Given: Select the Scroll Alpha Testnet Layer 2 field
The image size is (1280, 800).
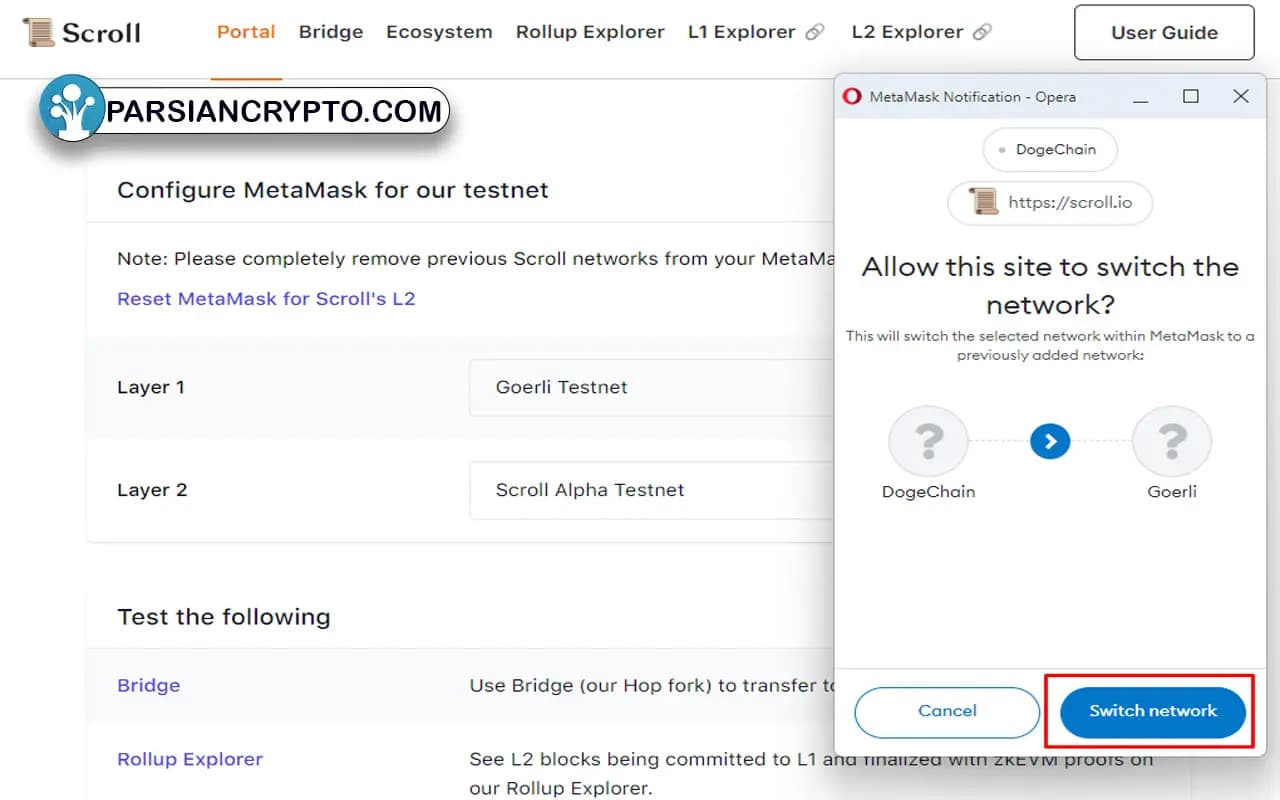Looking at the screenshot, I should tap(651, 490).
